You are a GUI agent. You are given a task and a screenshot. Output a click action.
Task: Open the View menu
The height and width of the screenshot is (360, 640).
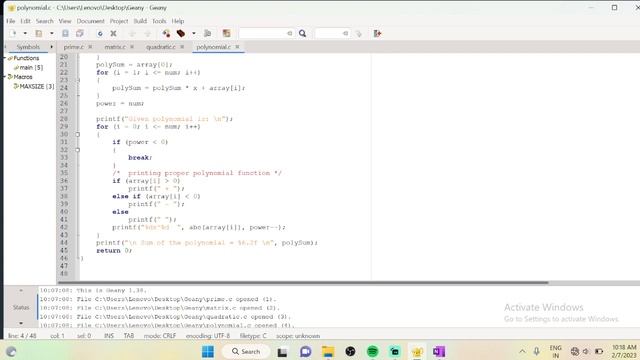[65, 21]
